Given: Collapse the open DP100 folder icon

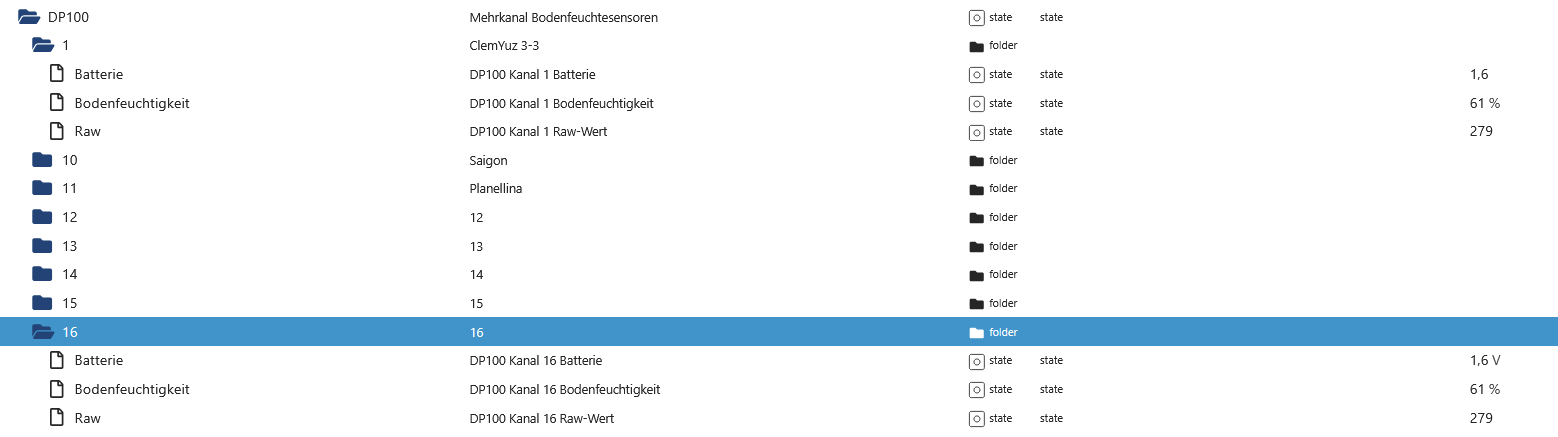Looking at the screenshot, I should click(28, 17).
